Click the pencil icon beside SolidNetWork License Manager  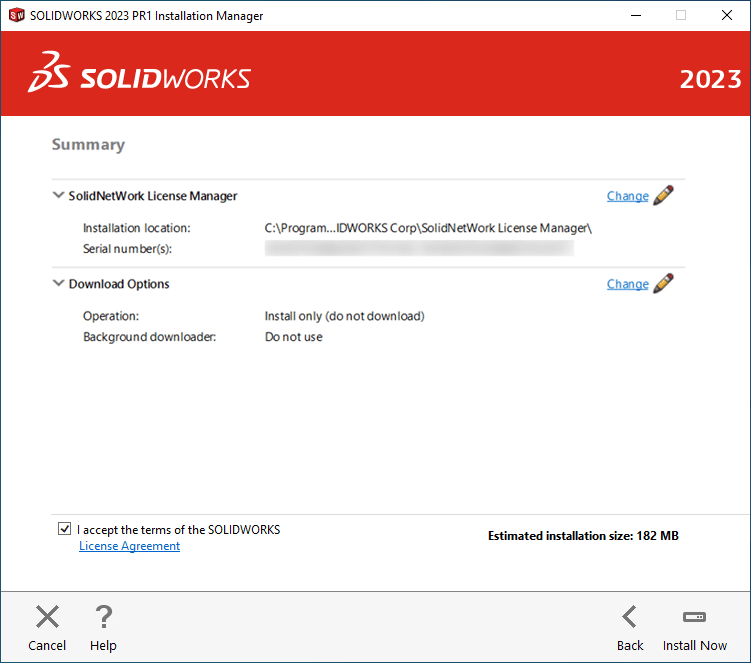point(663,195)
